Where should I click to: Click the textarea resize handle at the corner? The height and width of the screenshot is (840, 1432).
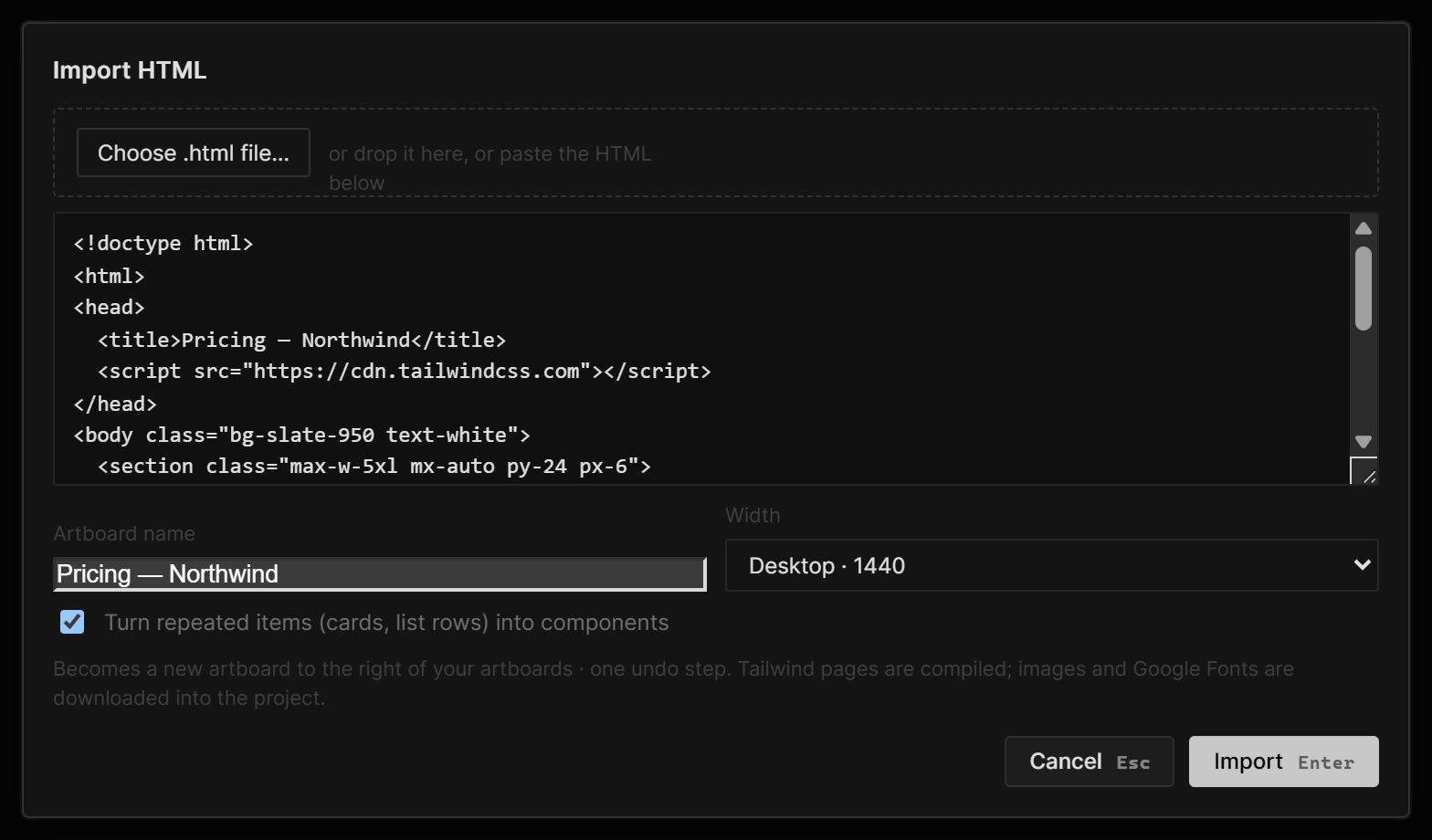[x=1364, y=471]
